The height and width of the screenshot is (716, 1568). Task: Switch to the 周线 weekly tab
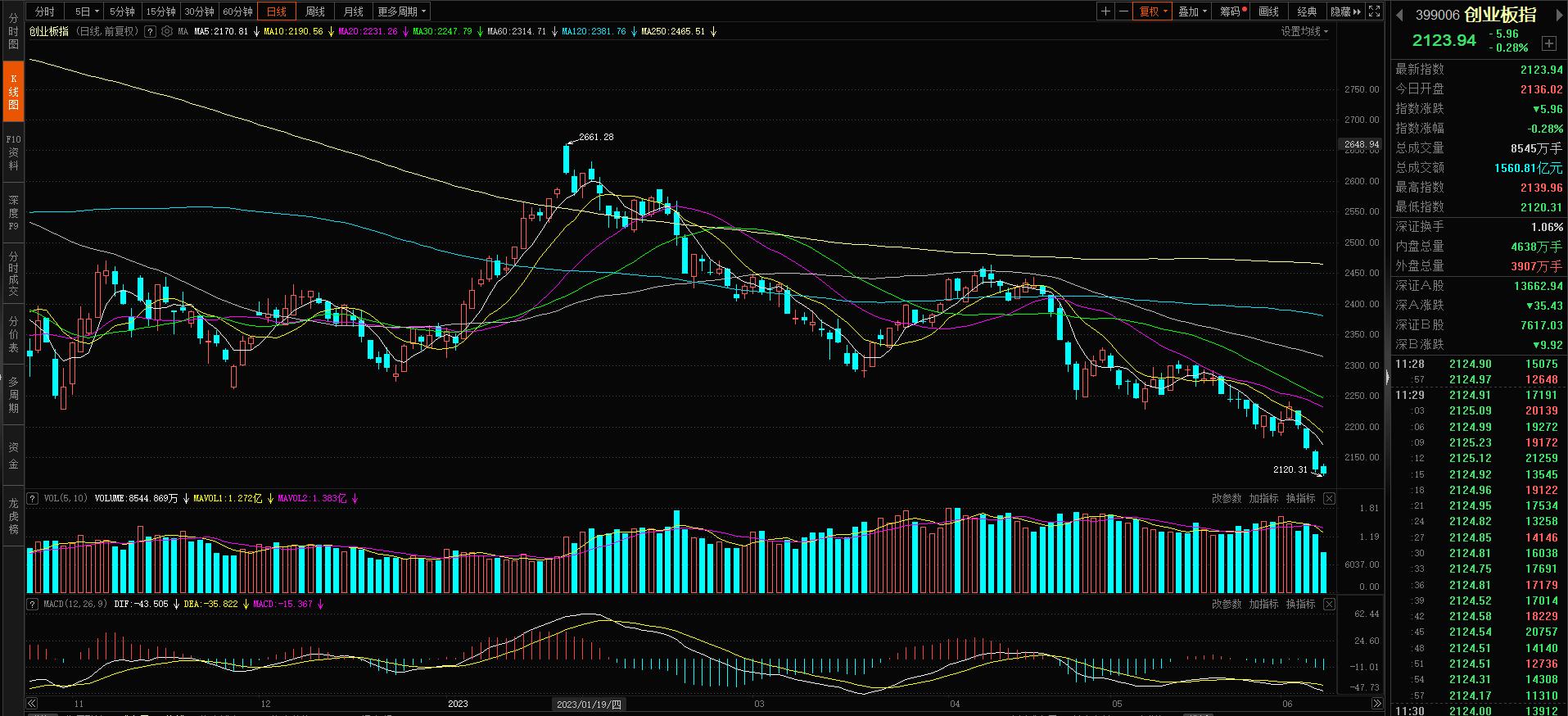(315, 11)
